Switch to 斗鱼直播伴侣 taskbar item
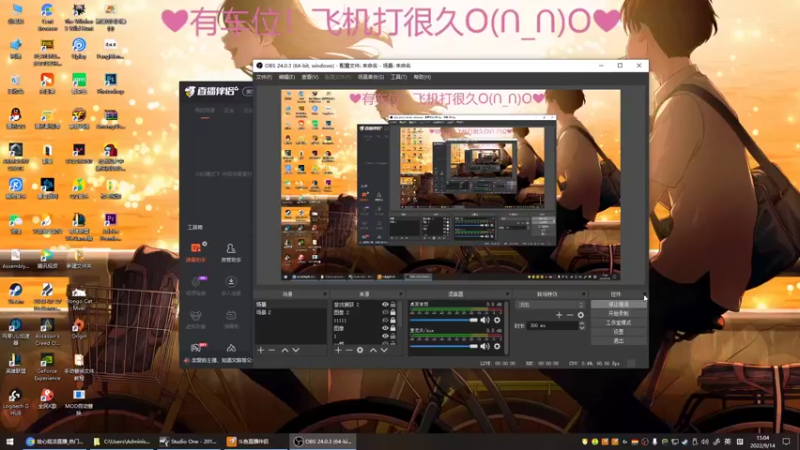The width and height of the screenshot is (800, 450). 253,441
